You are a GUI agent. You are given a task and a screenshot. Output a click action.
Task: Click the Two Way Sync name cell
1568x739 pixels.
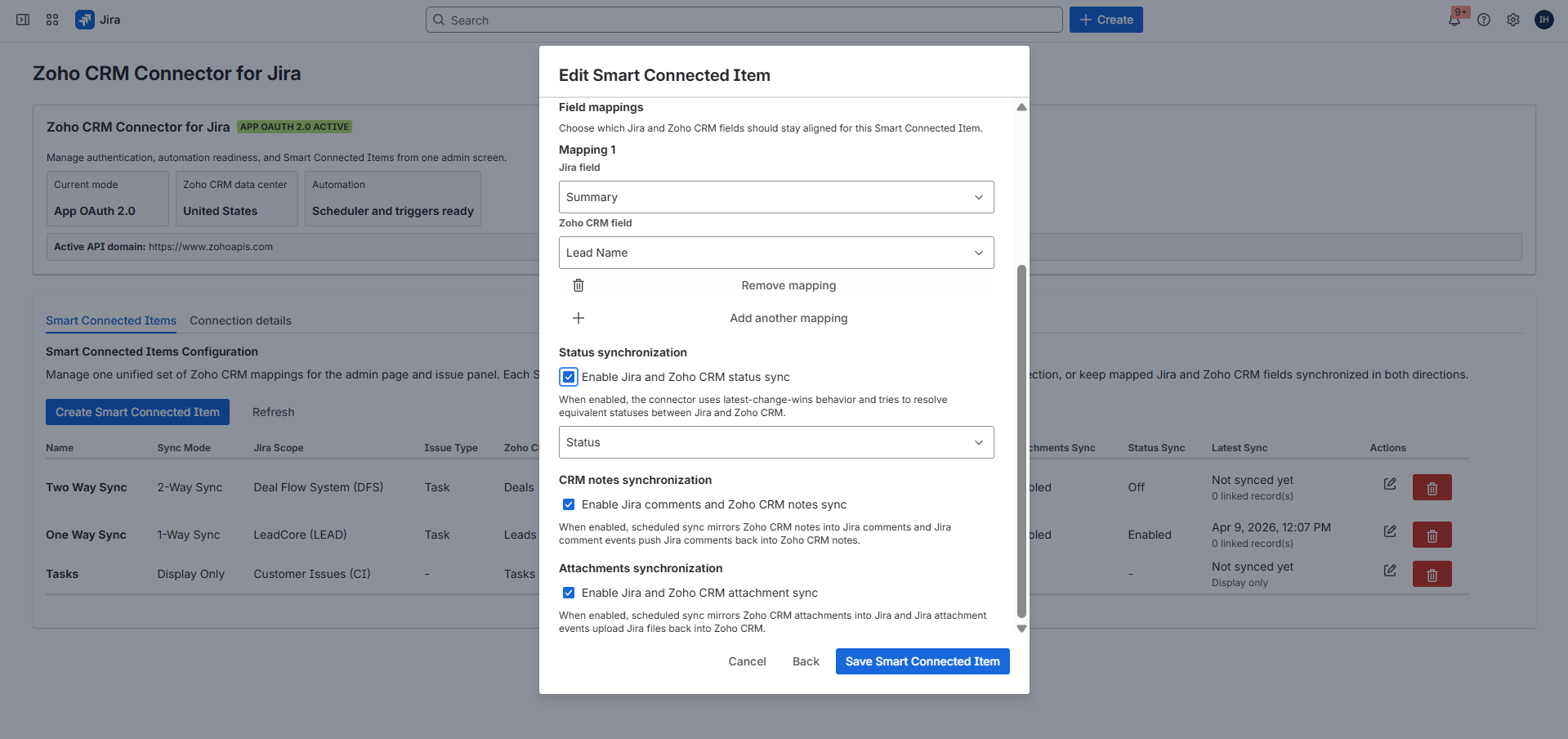click(87, 487)
